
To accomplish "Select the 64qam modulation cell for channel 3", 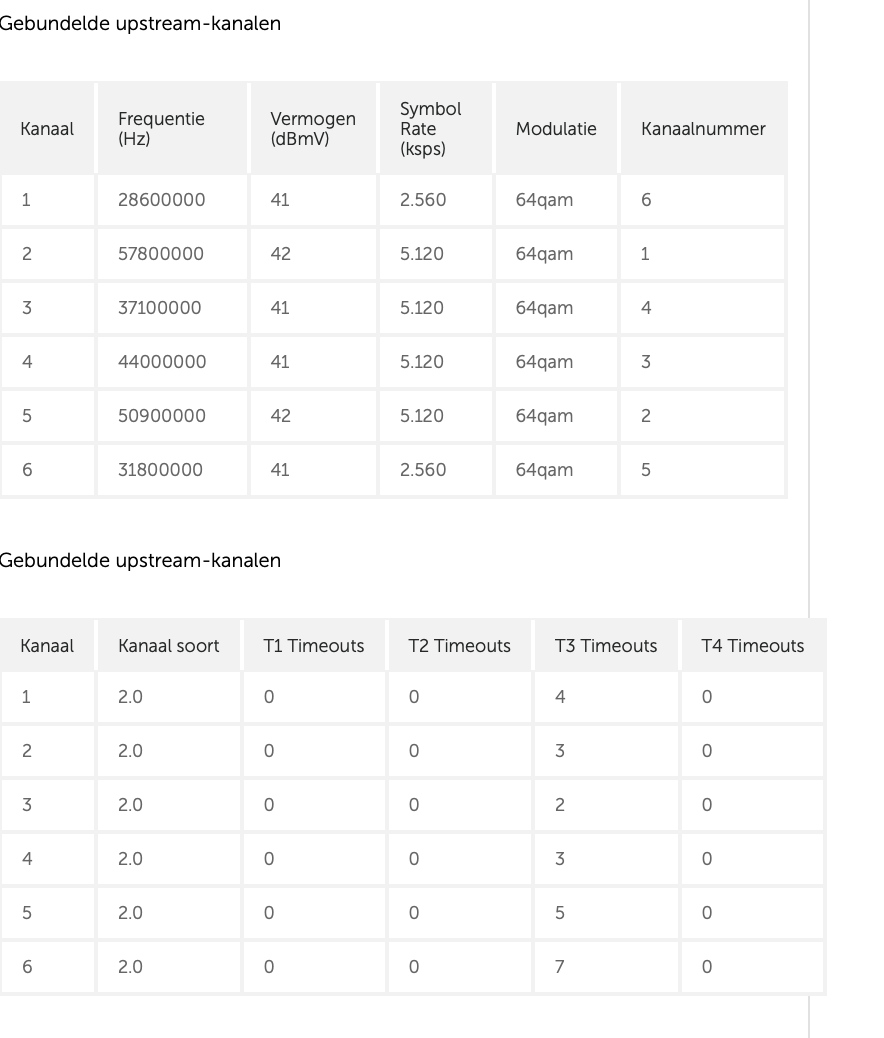I will (544, 308).
